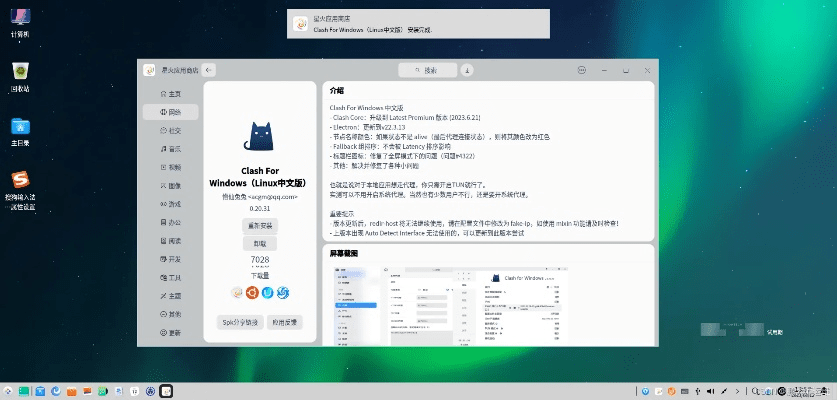Click the version number 0.20.31

(x=260, y=208)
